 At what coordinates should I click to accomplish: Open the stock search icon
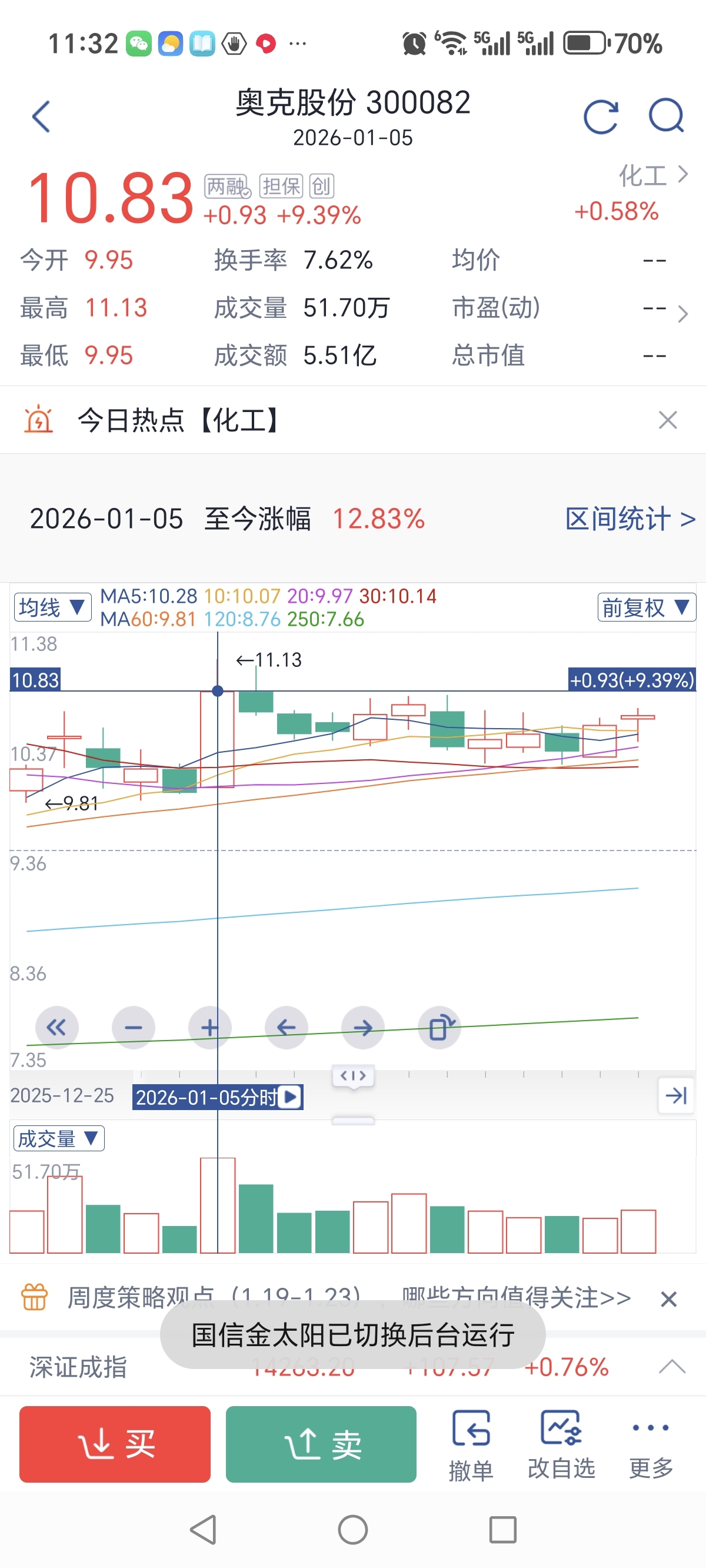pos(666,115)
